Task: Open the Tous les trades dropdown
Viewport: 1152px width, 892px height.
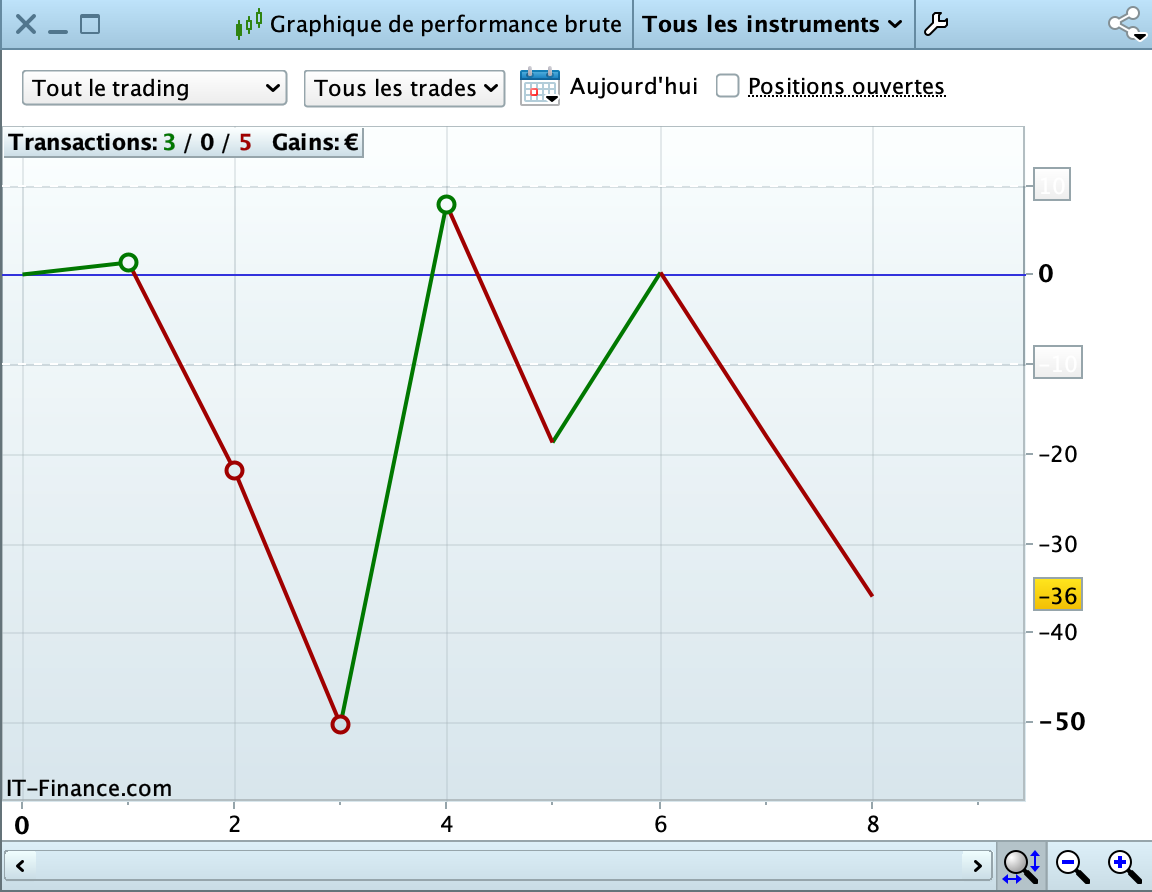Action: tap(404, 88)
